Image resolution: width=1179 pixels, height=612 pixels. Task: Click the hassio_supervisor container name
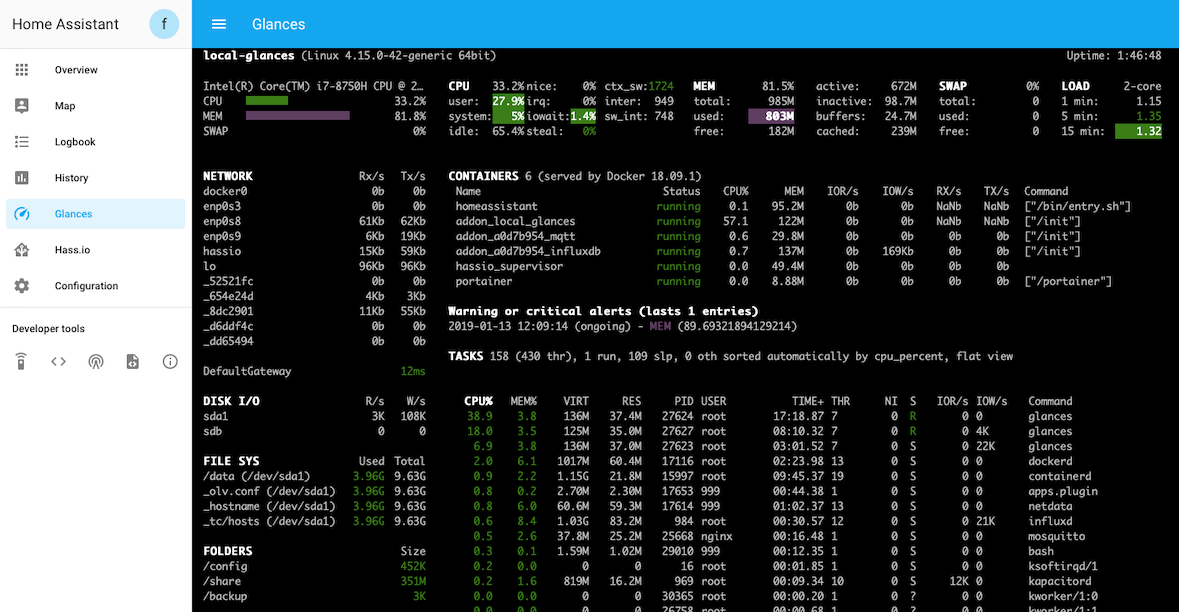(509, 266)
